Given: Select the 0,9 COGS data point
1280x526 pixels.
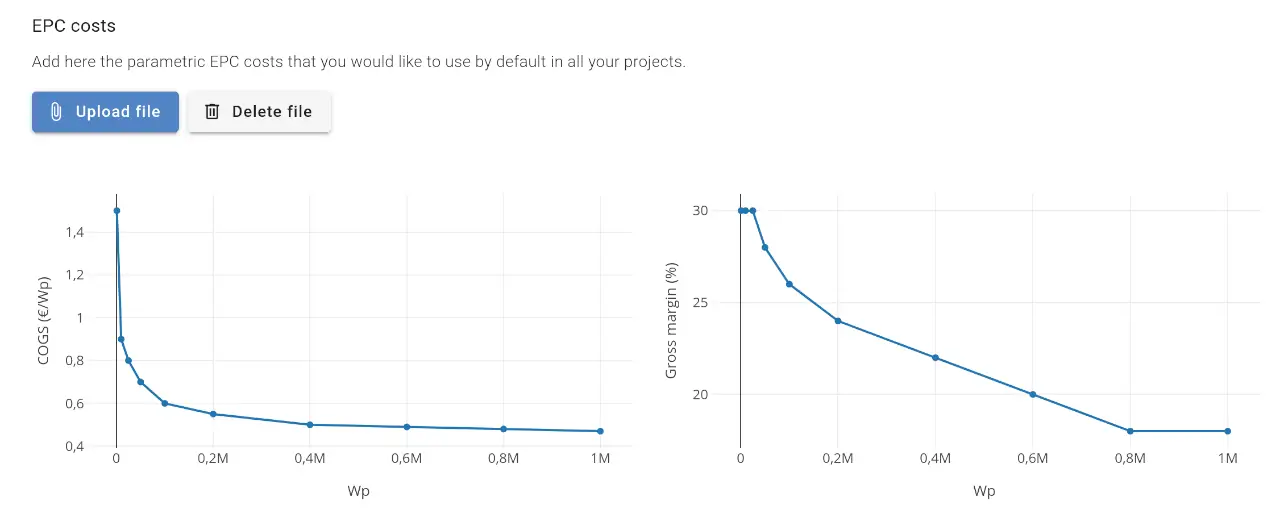Looking at the screenshot, I should [121, 339].
